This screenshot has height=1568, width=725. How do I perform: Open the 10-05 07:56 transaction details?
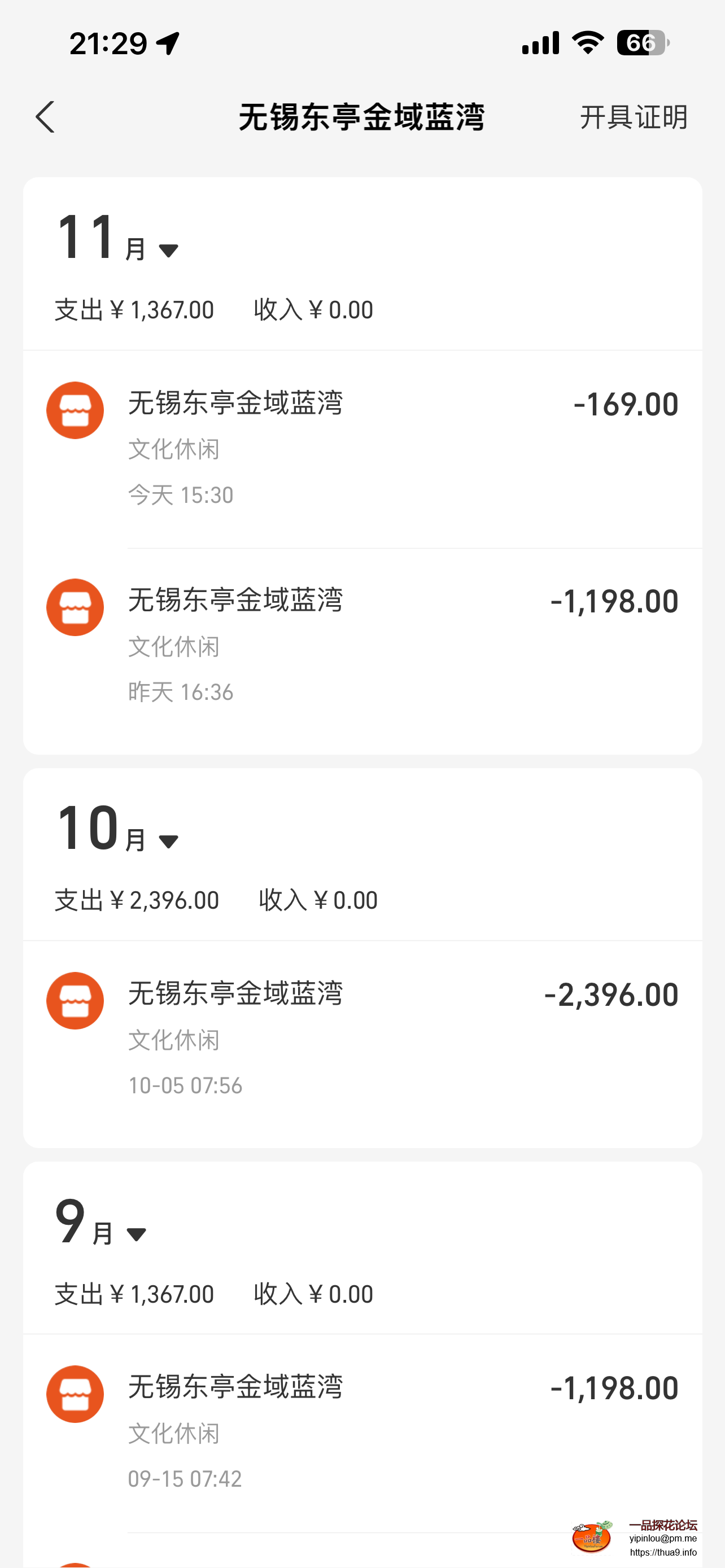click(x=365, y=1040)
